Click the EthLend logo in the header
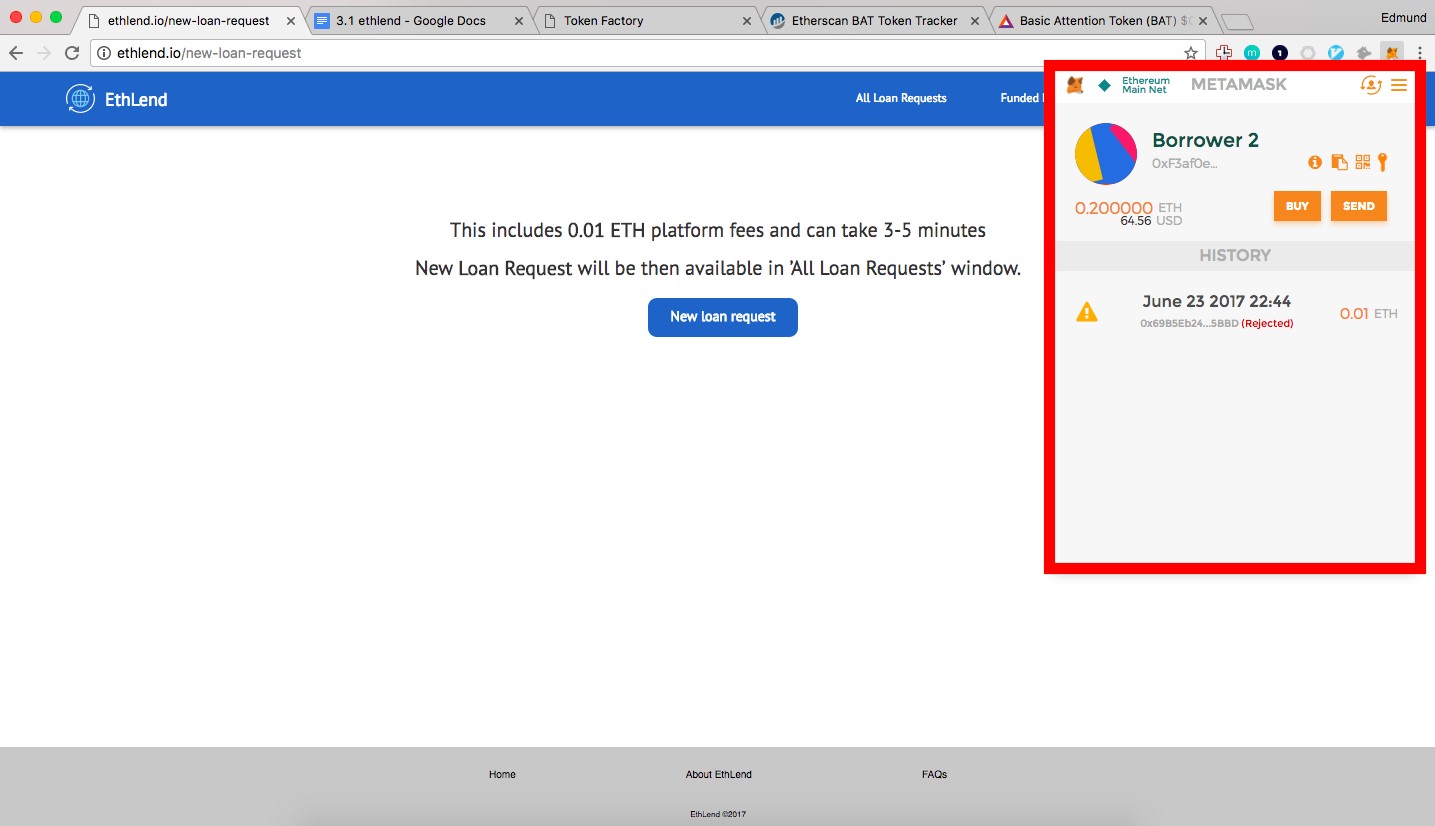1435x826 pixels. 117,99
